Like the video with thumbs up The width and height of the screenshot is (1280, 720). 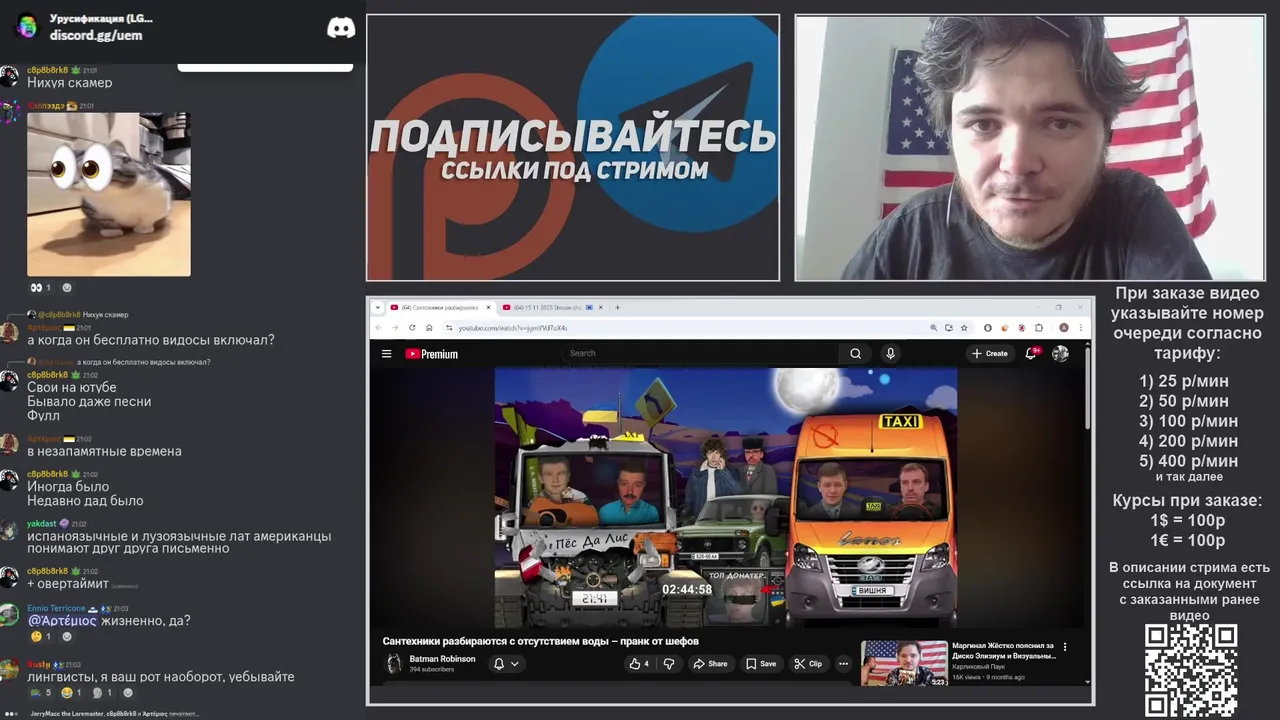638,664
